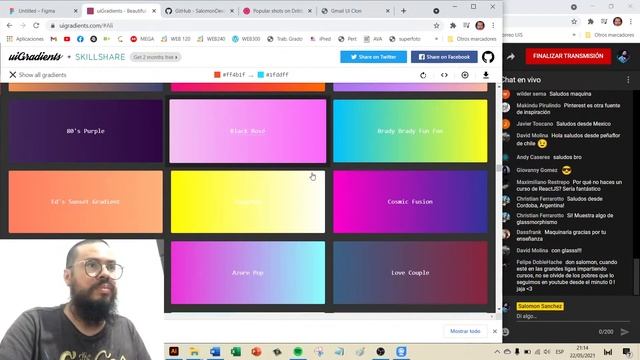Click FINALIZAR TRANSMISIÓN button
Viewport: 640px width, 360px height.
[568, 56]
